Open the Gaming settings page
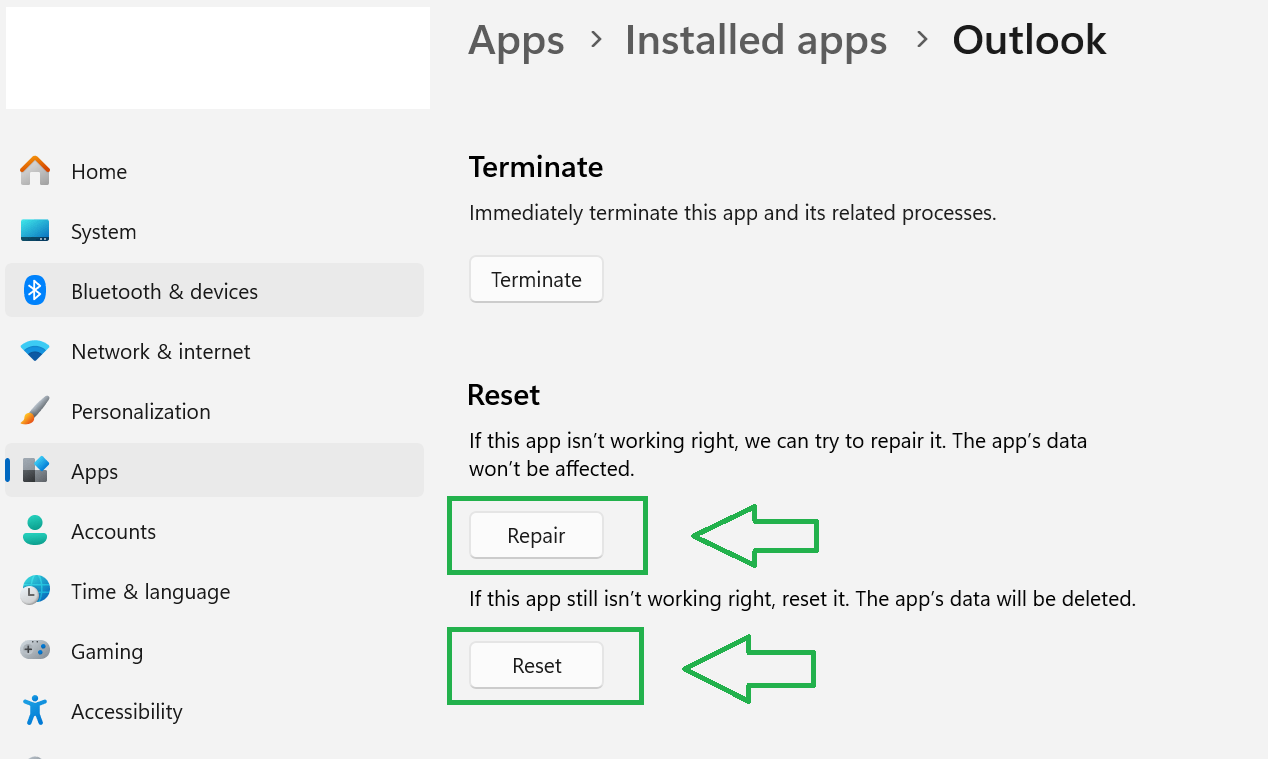The height and width of the screenshot is (759, 1268). point(214,651)
